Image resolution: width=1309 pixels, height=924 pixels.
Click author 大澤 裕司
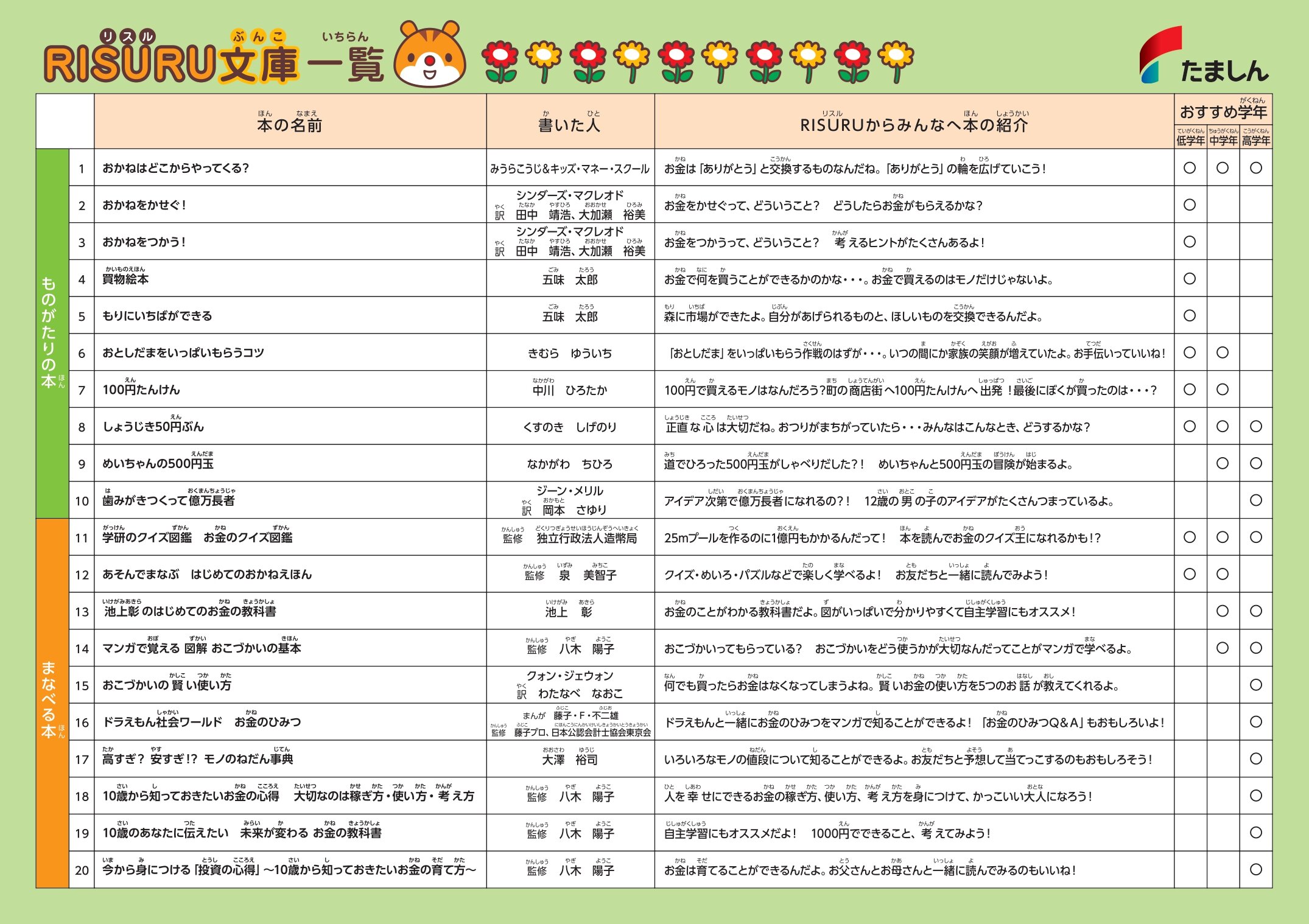(570, 757)
